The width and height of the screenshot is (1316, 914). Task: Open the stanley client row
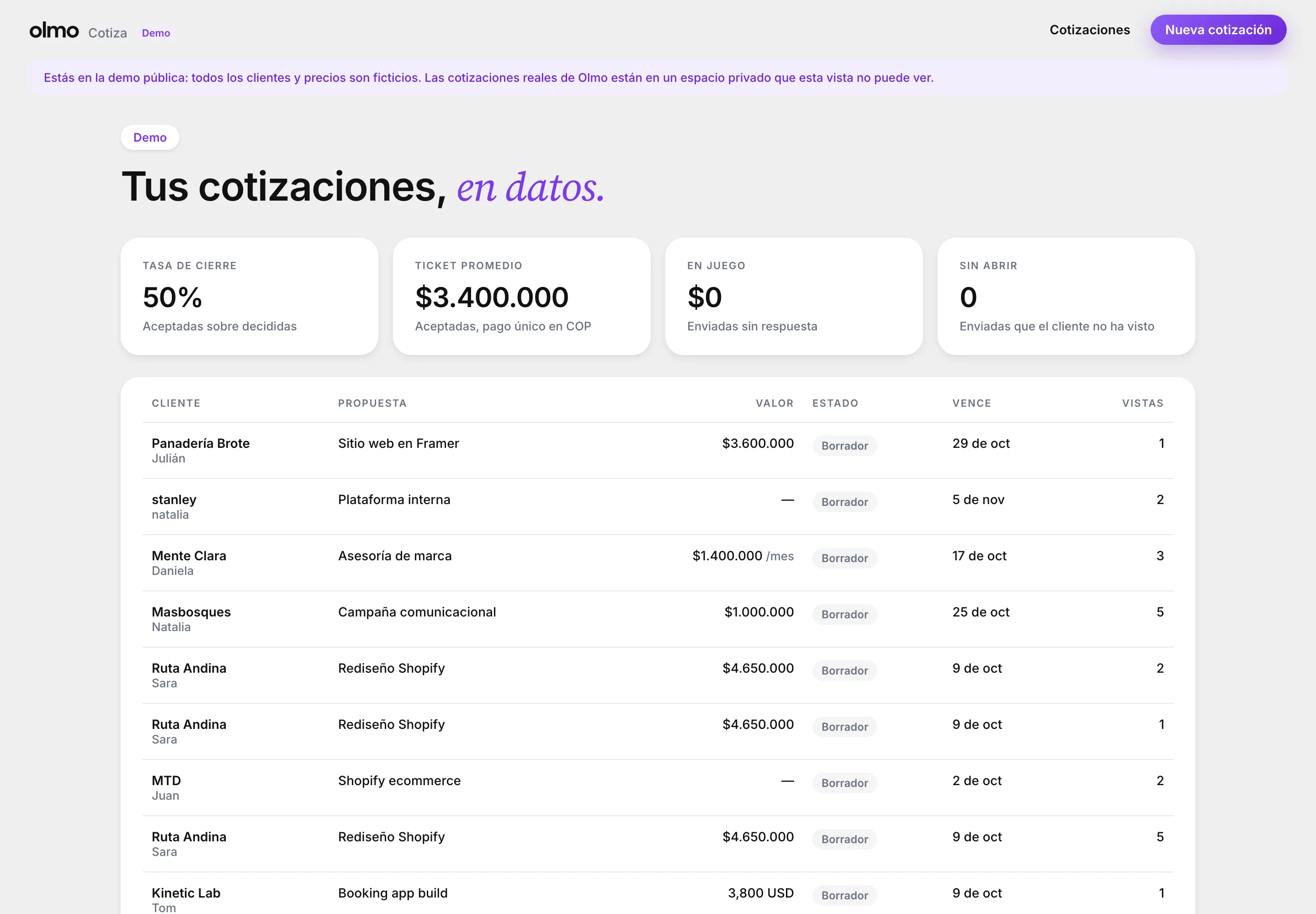[658, 506]
